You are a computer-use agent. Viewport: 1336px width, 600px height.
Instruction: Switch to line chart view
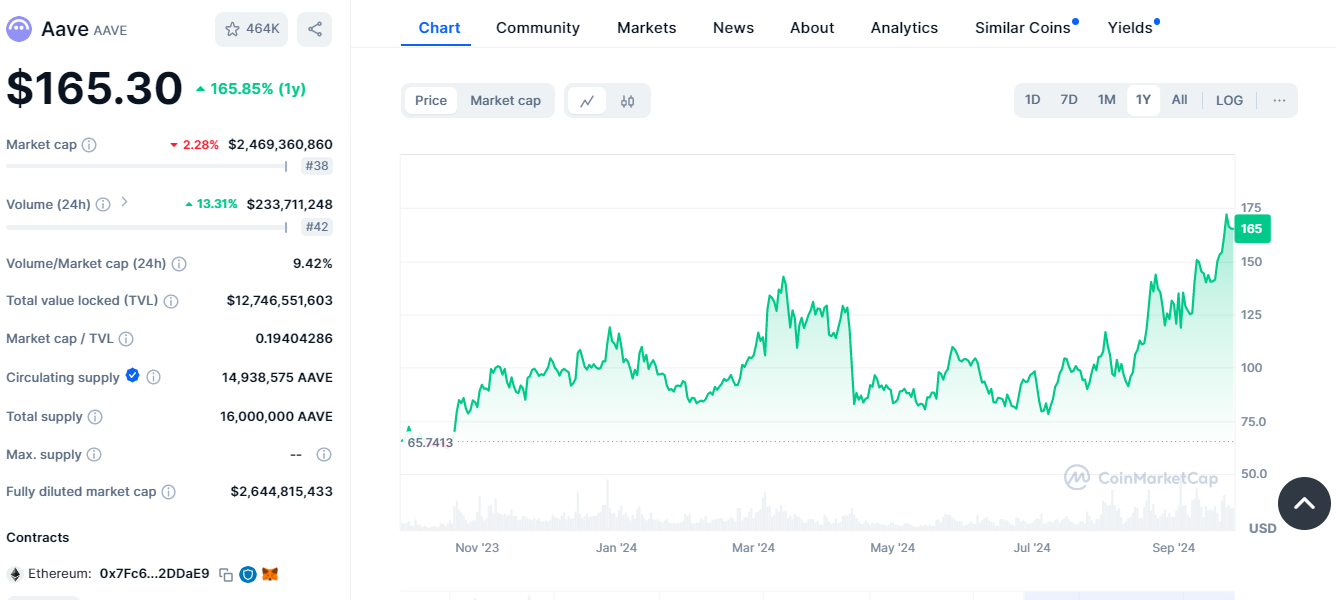(587, 101)
